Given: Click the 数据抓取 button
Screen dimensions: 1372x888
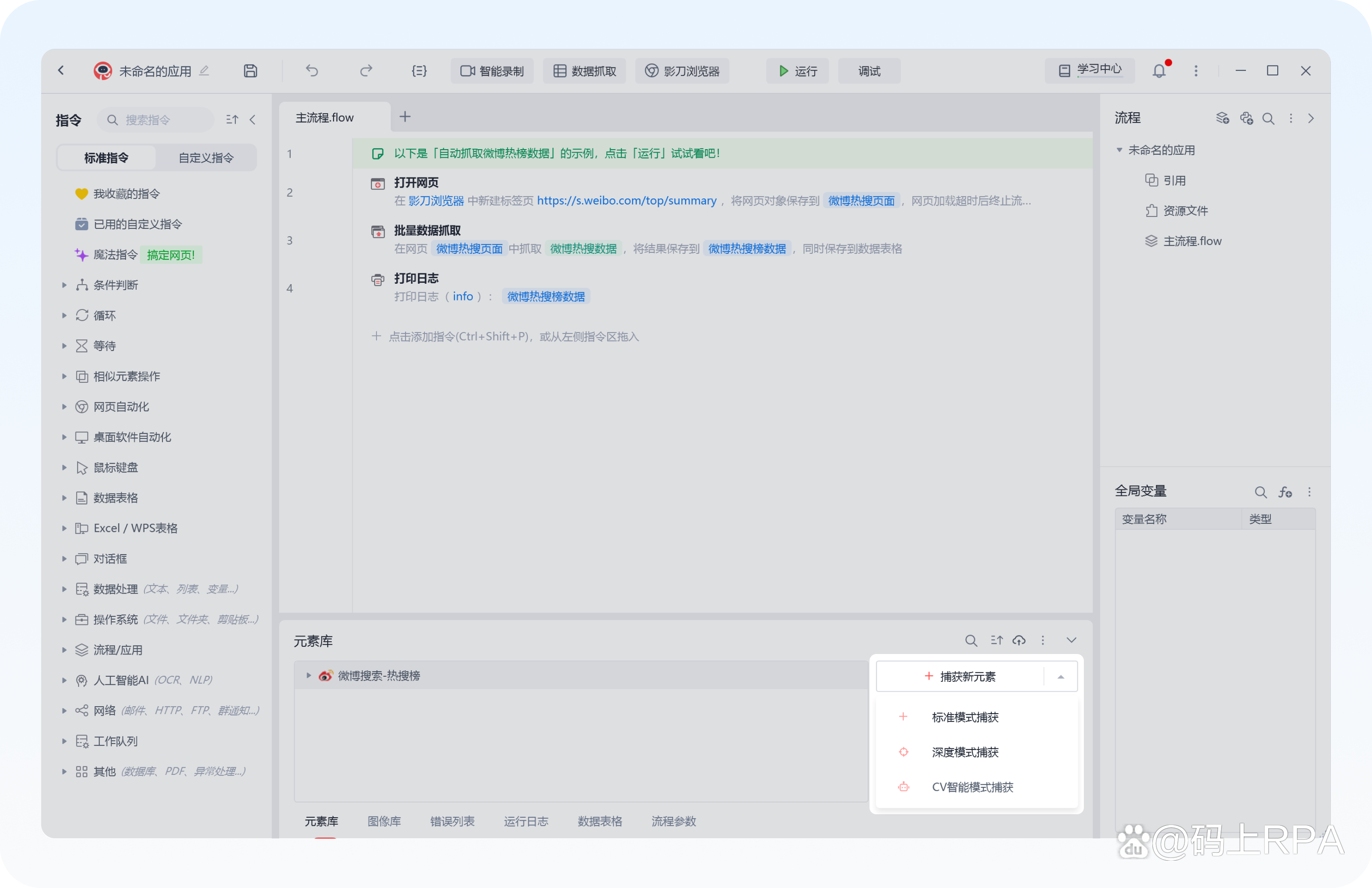Looking at the screenshot, I should 584,71.
